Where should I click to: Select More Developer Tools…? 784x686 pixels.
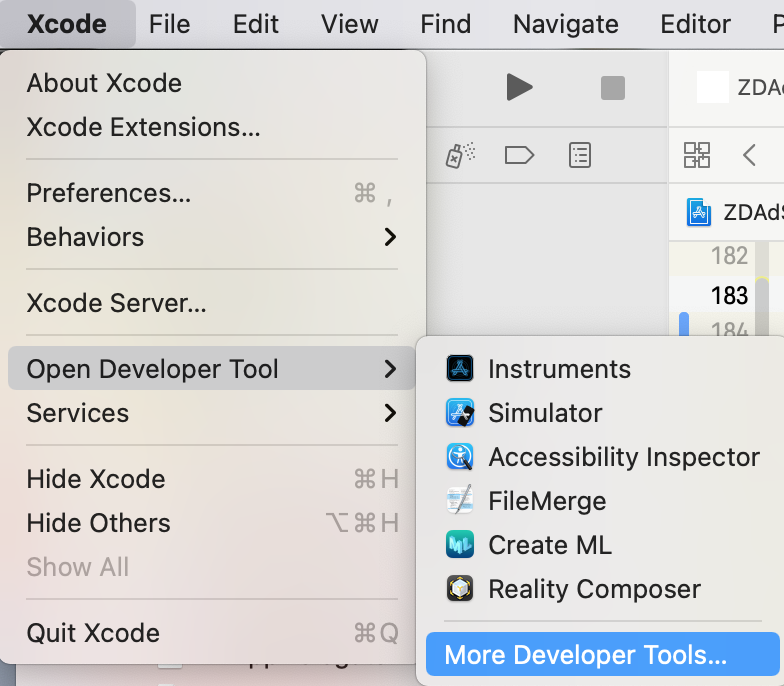pos(602,654)
